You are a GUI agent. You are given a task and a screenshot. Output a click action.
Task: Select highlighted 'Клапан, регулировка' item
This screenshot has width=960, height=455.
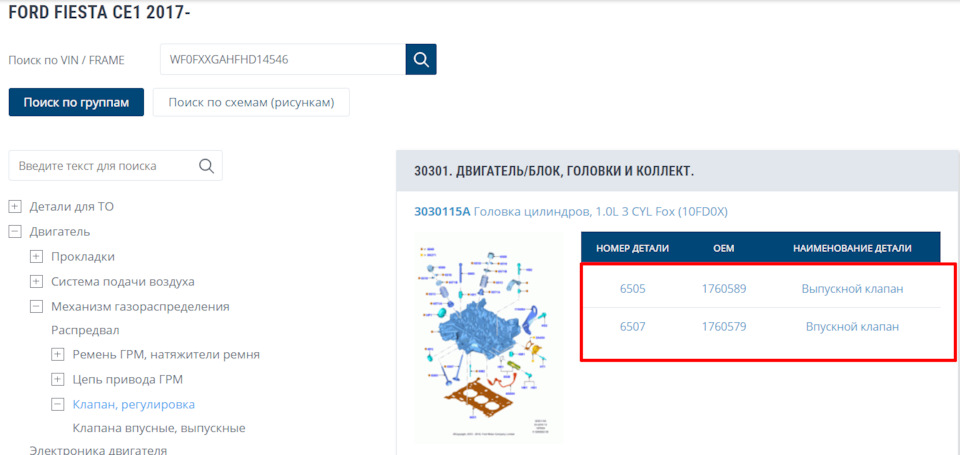[x=133, y=404]
